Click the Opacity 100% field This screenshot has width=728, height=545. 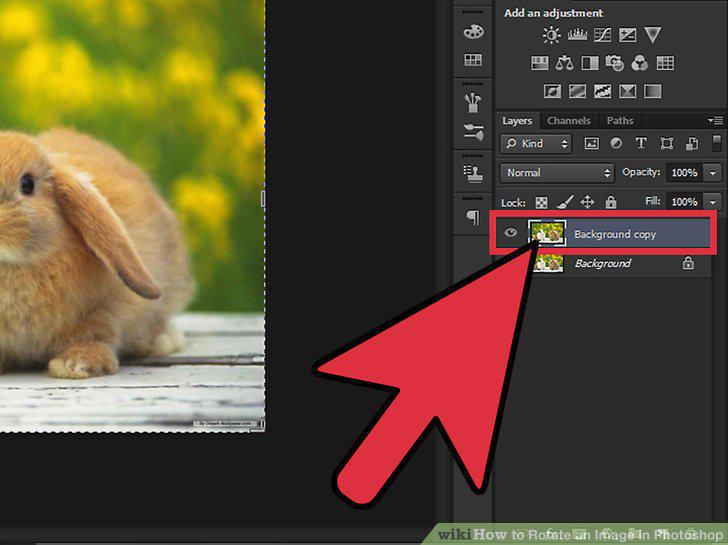click(684, 173)
